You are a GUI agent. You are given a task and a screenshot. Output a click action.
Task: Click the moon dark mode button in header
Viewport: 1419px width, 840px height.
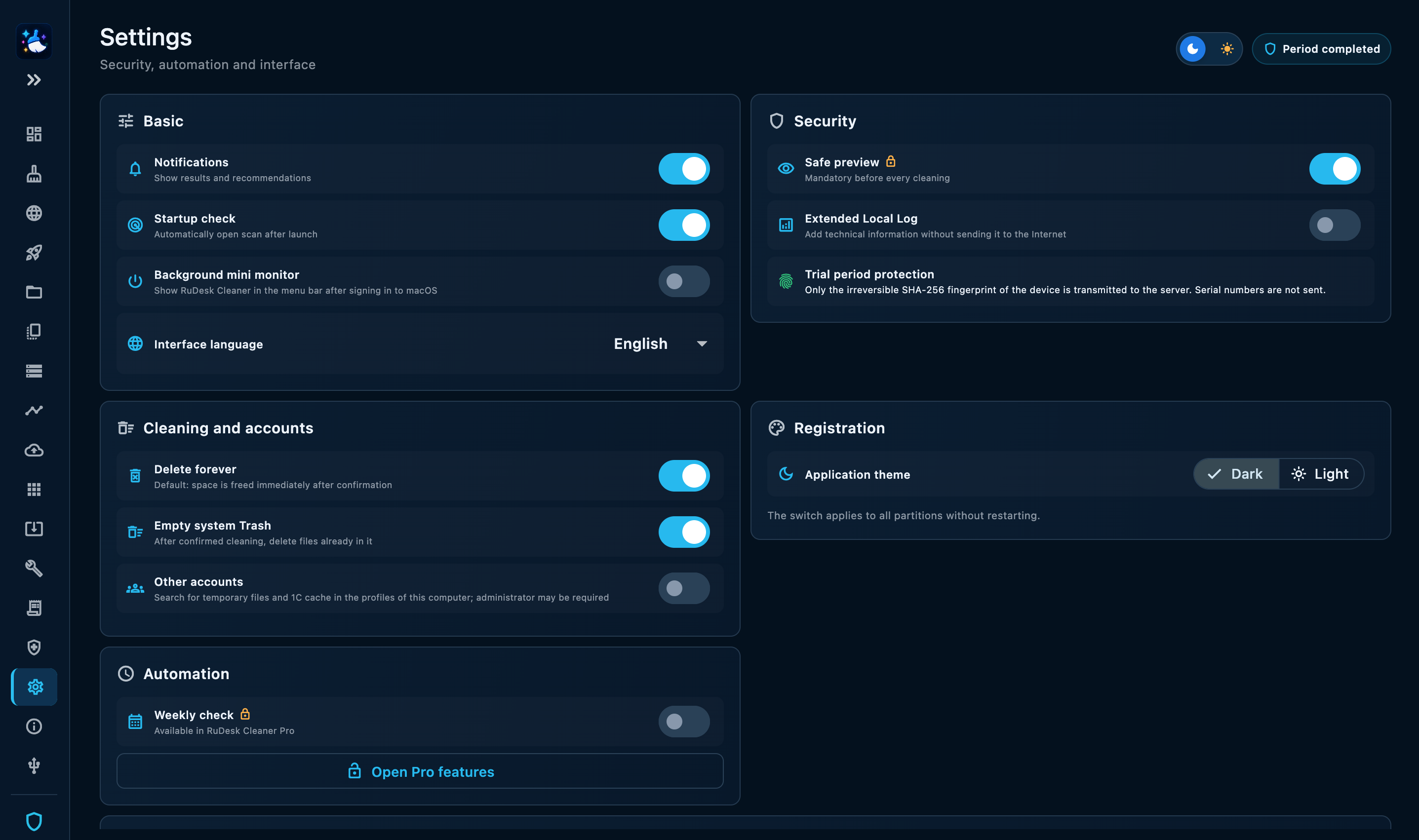tap(1192, 49)
